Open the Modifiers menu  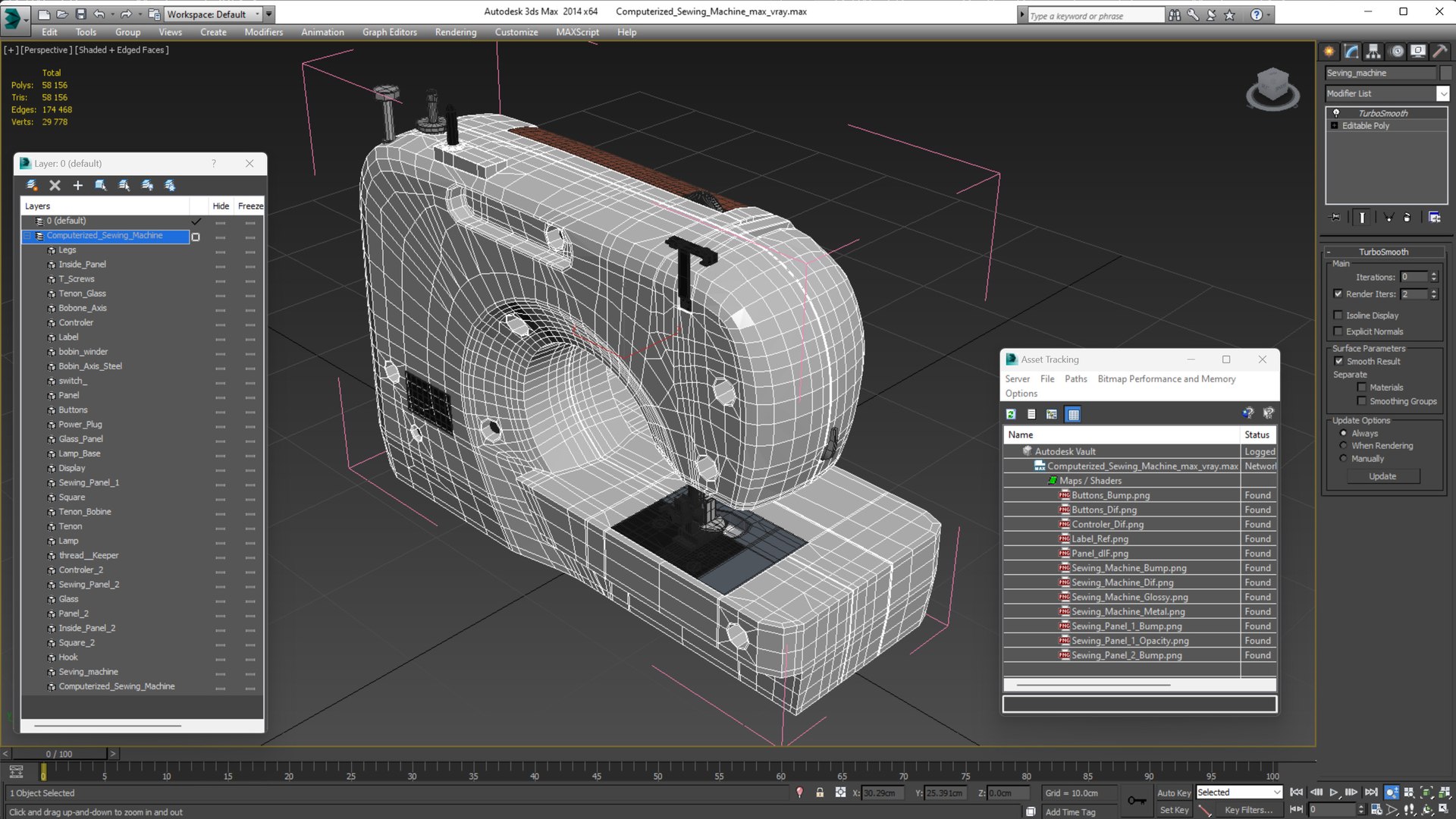[x=263, y=33]
